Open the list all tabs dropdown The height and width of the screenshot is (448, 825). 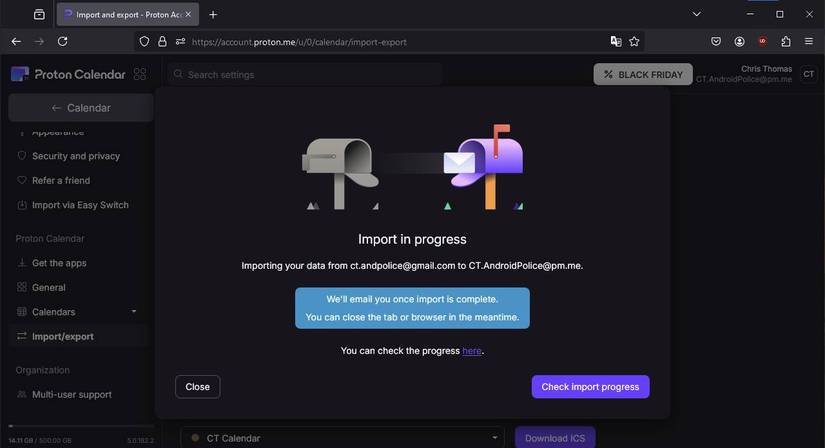pyautogui.click(x=697, y=14)
